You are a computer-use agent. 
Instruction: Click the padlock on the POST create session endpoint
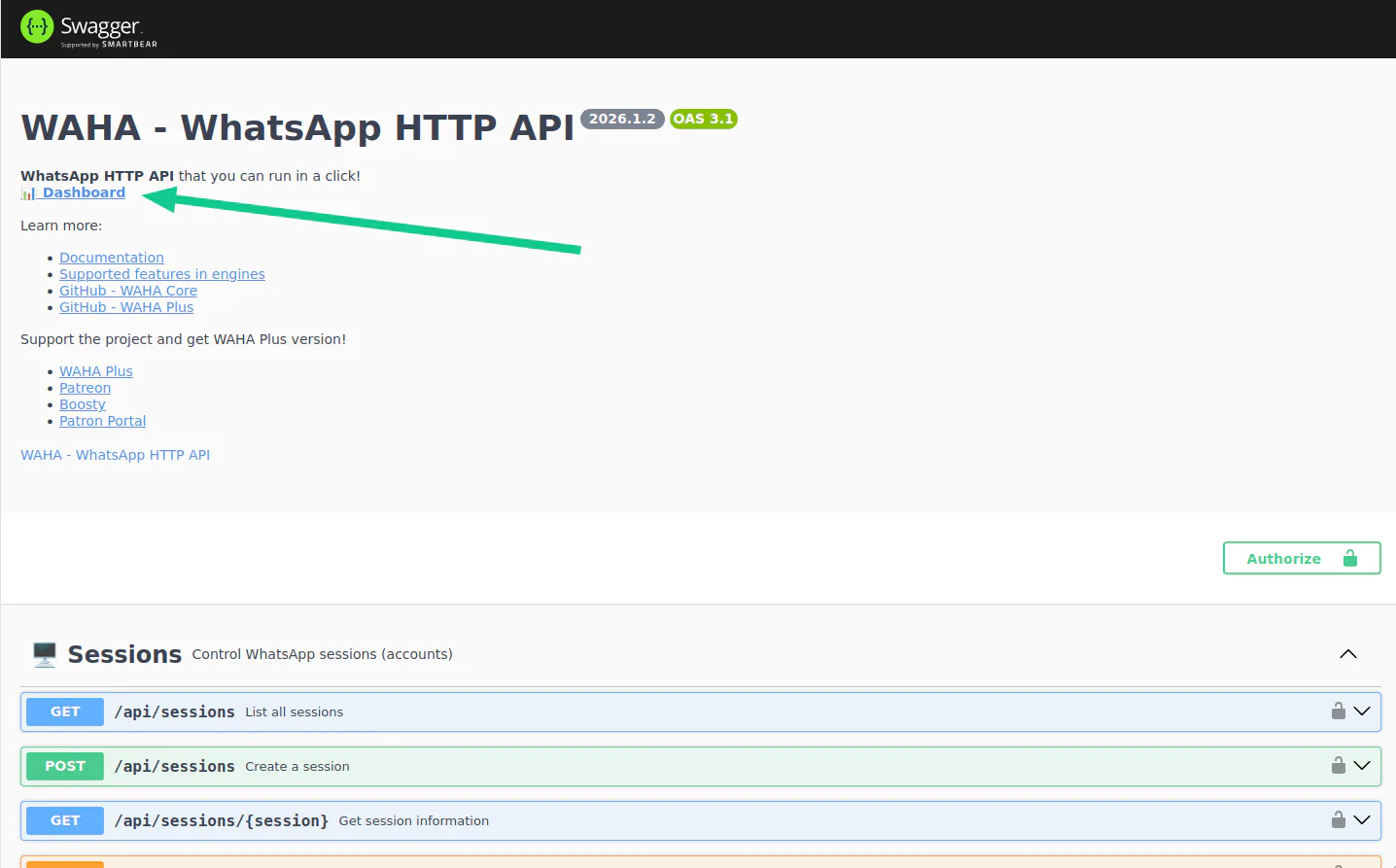click(x=1339, y=765)
